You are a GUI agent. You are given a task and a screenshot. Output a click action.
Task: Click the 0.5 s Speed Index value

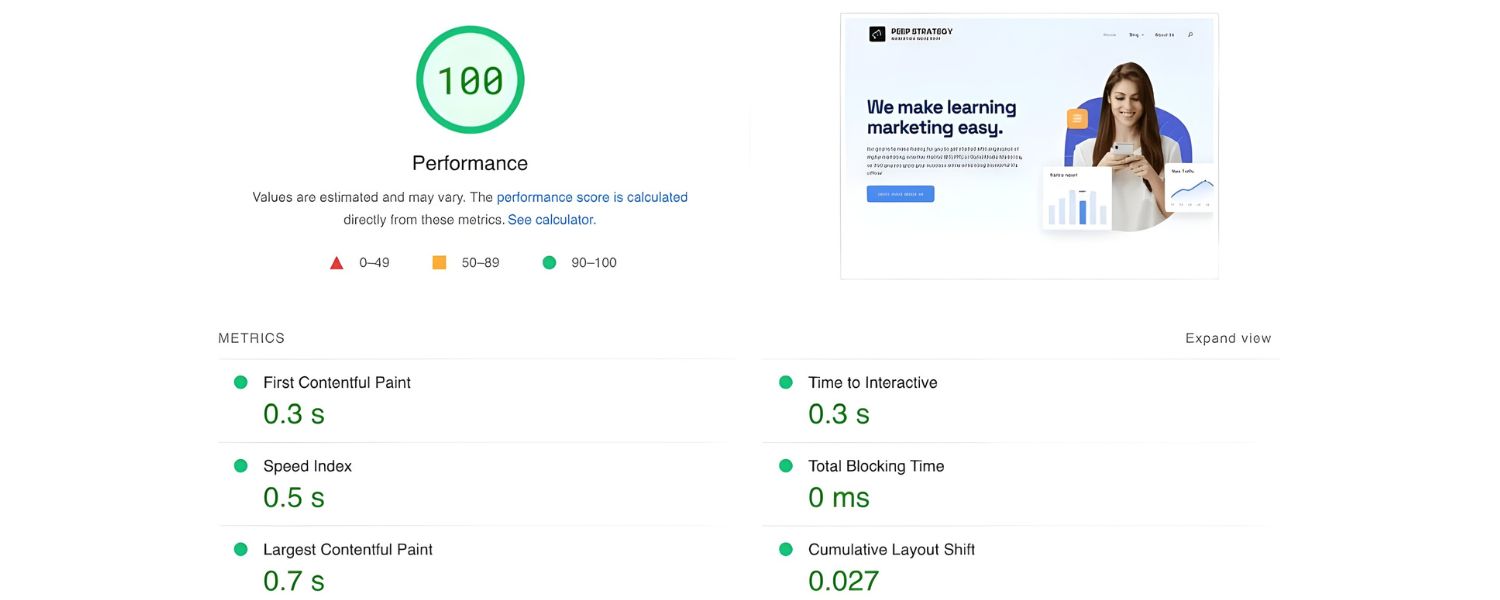[294, 497]
